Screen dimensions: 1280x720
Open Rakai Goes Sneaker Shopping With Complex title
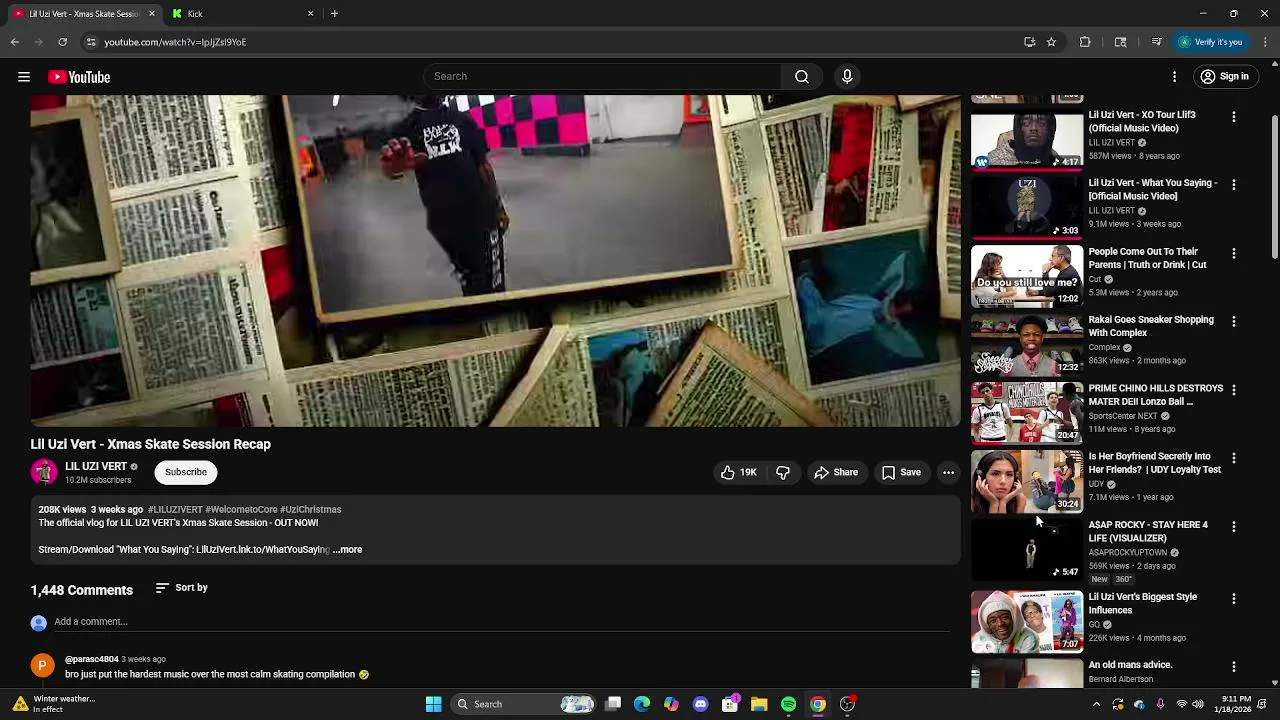click(x=1151, y=326)
